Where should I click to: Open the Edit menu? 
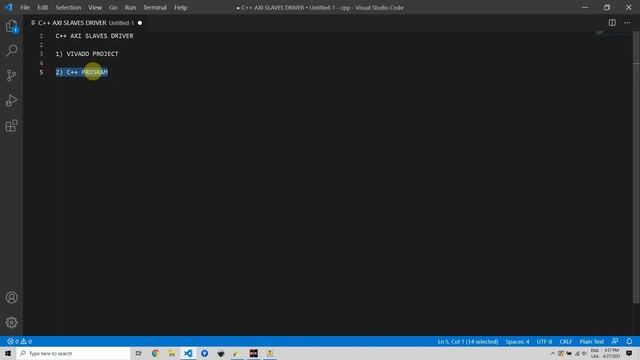(42, 7)
